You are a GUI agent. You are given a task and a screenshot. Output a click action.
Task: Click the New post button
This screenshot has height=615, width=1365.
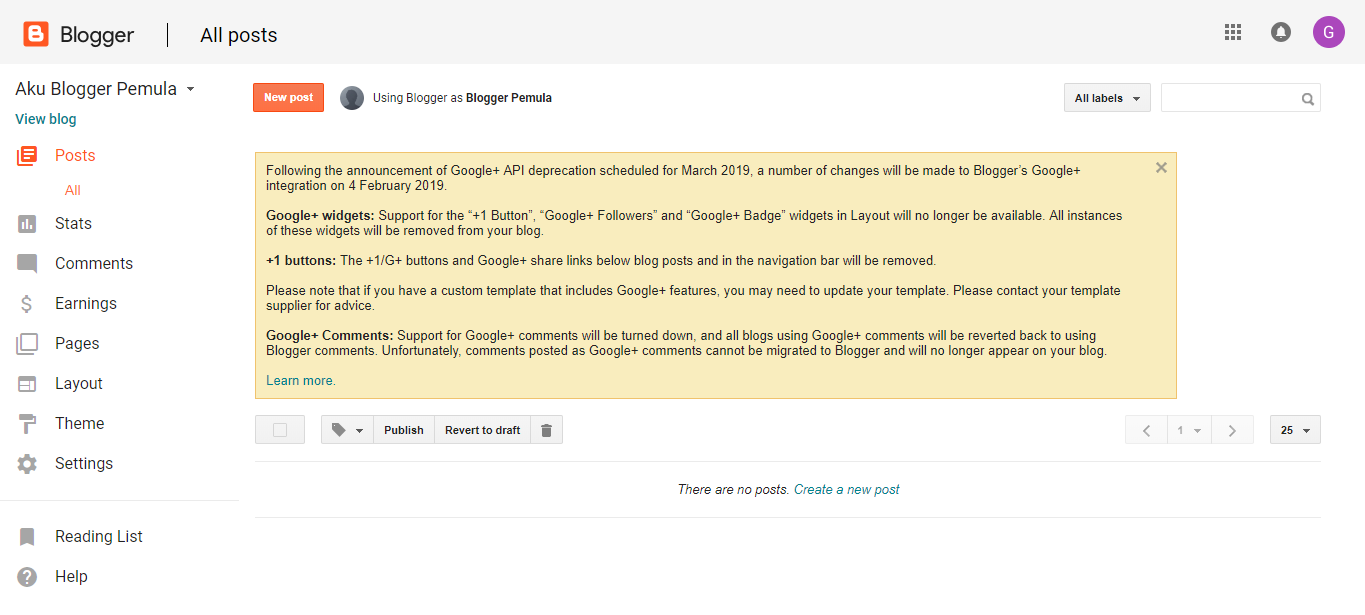coord(288,98)
